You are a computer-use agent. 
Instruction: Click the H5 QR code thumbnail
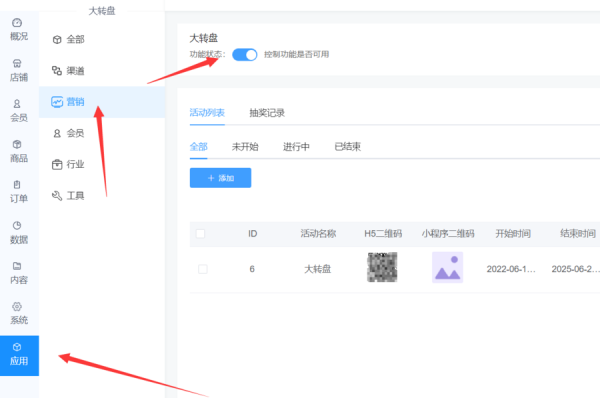coord(382,267)
